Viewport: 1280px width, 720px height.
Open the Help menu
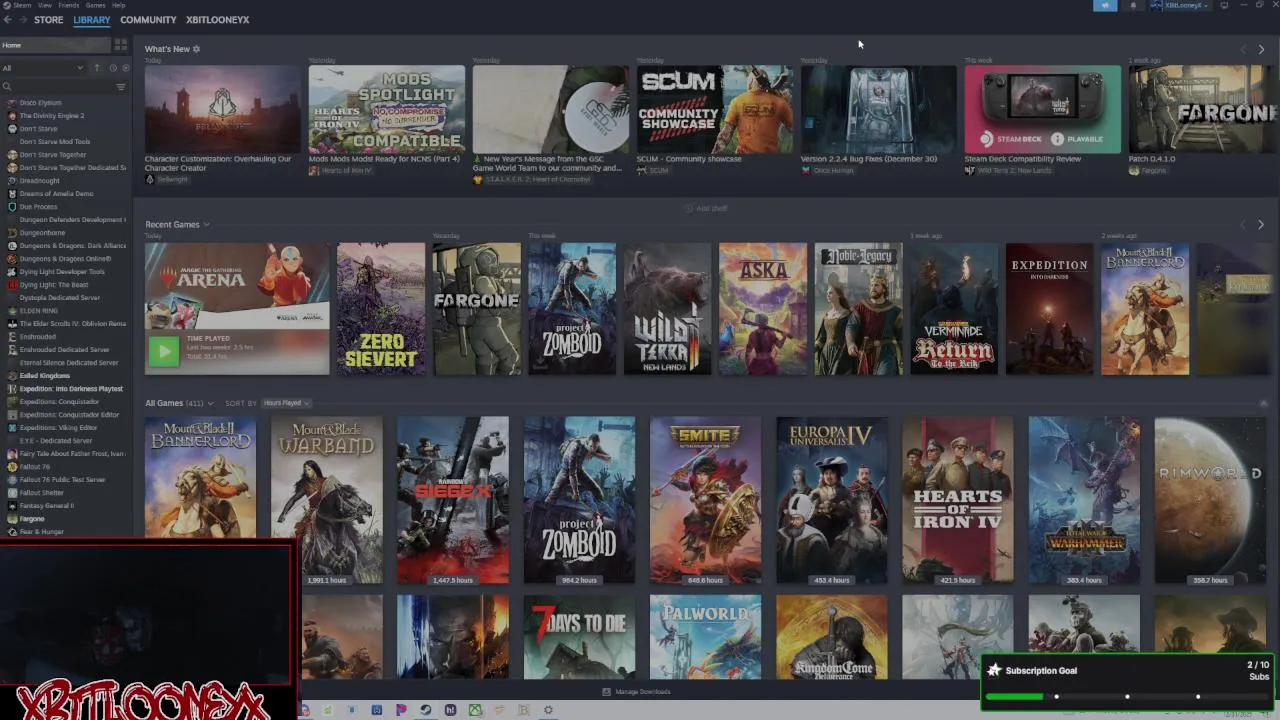(x=119, y=5)
